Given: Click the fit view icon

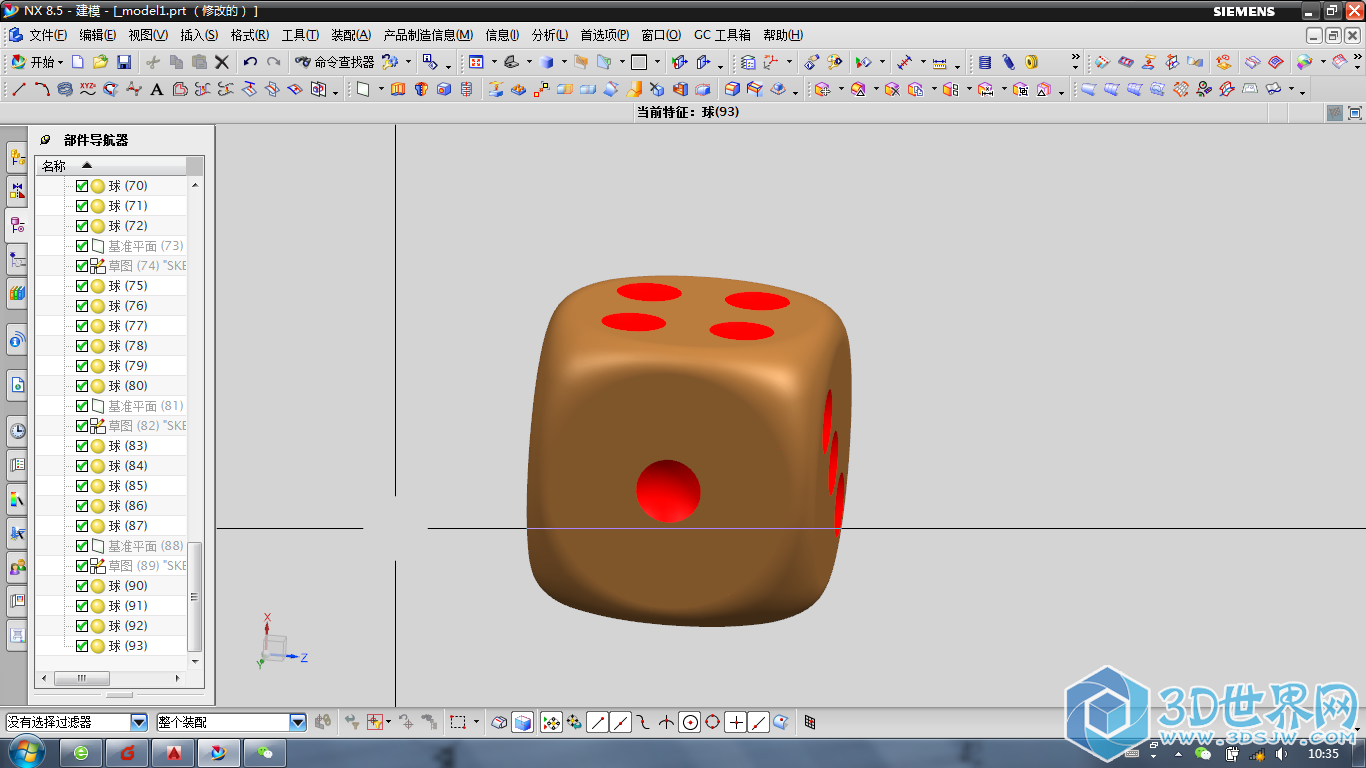Looking at the screenshot, I should 476,62.
